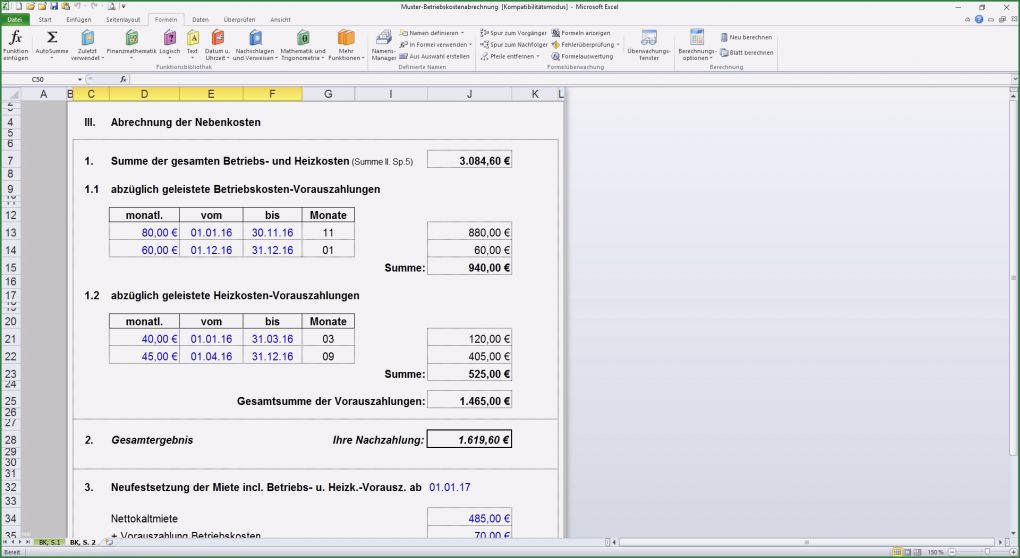
Task: Open the Finanzmathematik function library
Action: [x=131, y=38]
